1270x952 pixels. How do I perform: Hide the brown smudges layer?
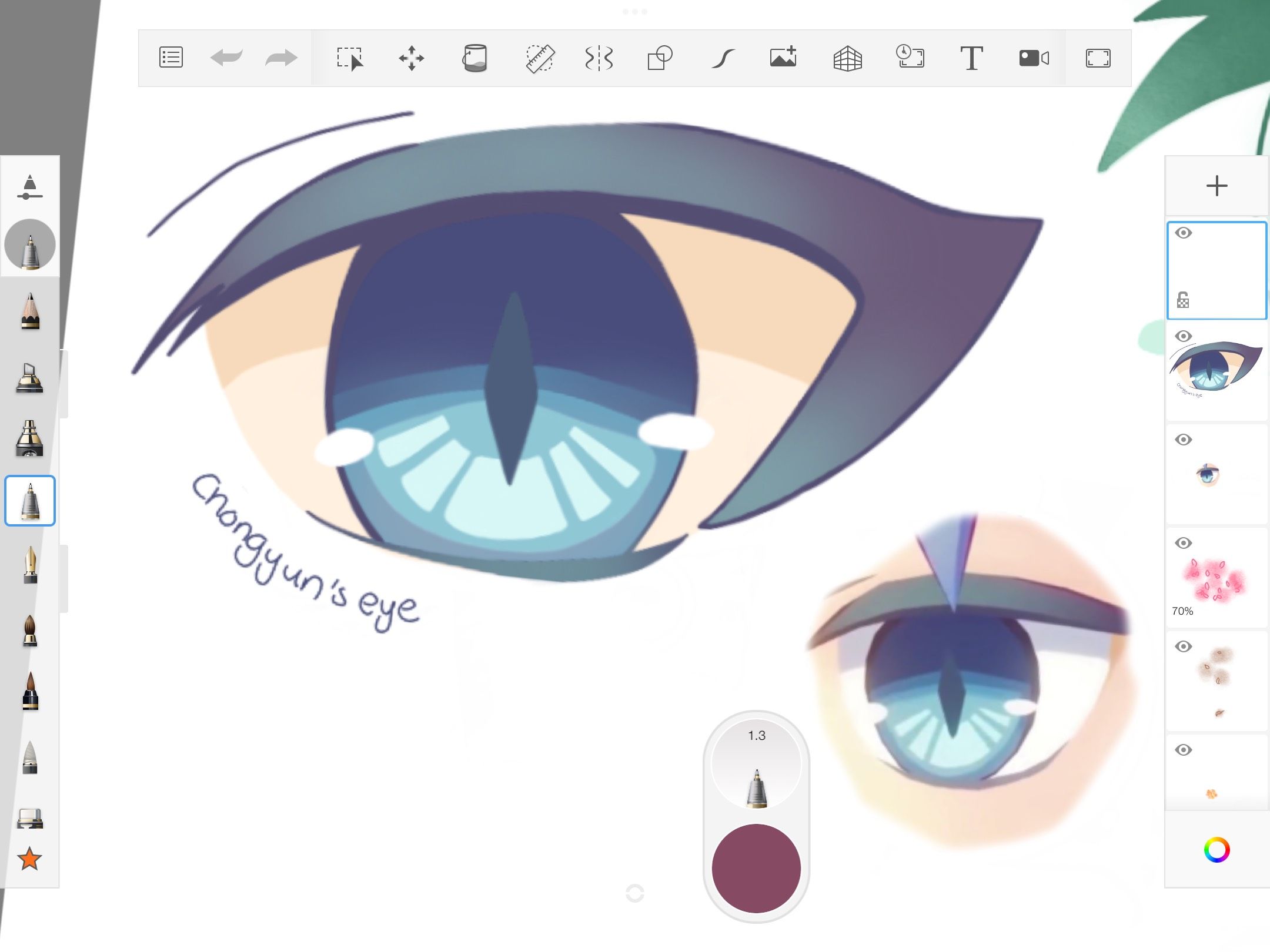coord(1183,646)
